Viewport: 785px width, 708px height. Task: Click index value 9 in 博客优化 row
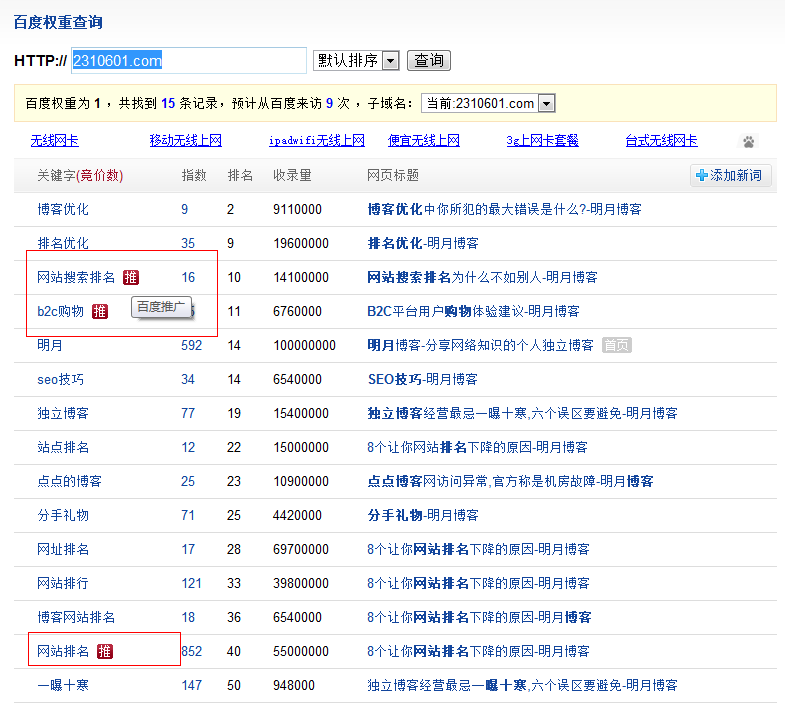point(185,209)
